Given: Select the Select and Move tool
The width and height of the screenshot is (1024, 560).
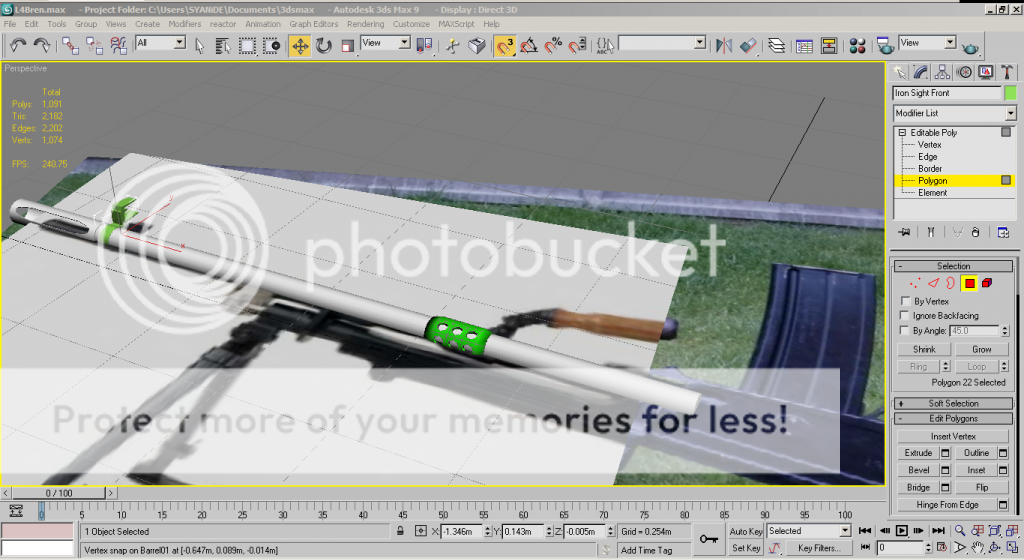Looking at the screenshot, I should (x=299, y=45).
